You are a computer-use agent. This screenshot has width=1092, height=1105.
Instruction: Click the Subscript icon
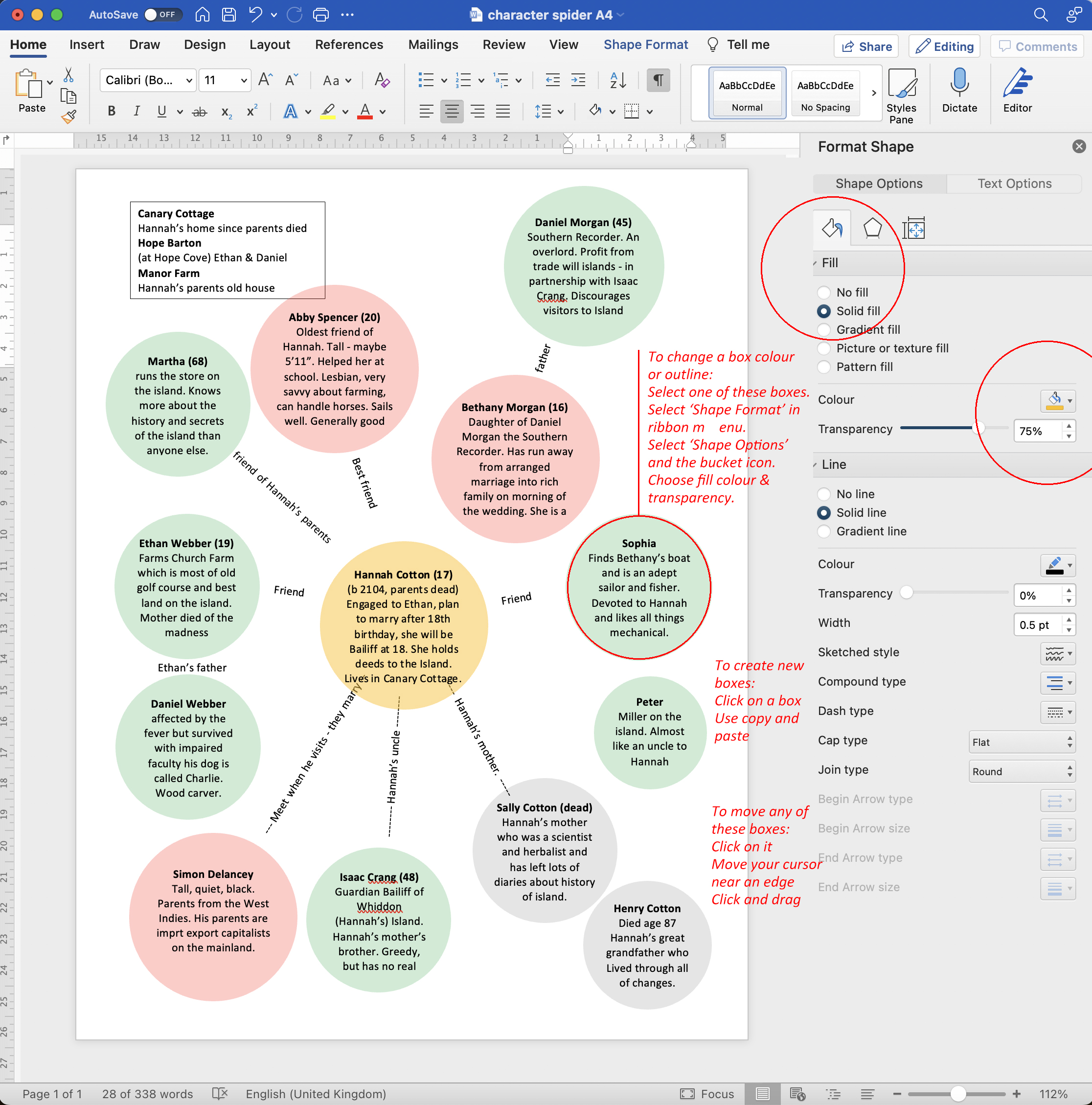[227, 112]
